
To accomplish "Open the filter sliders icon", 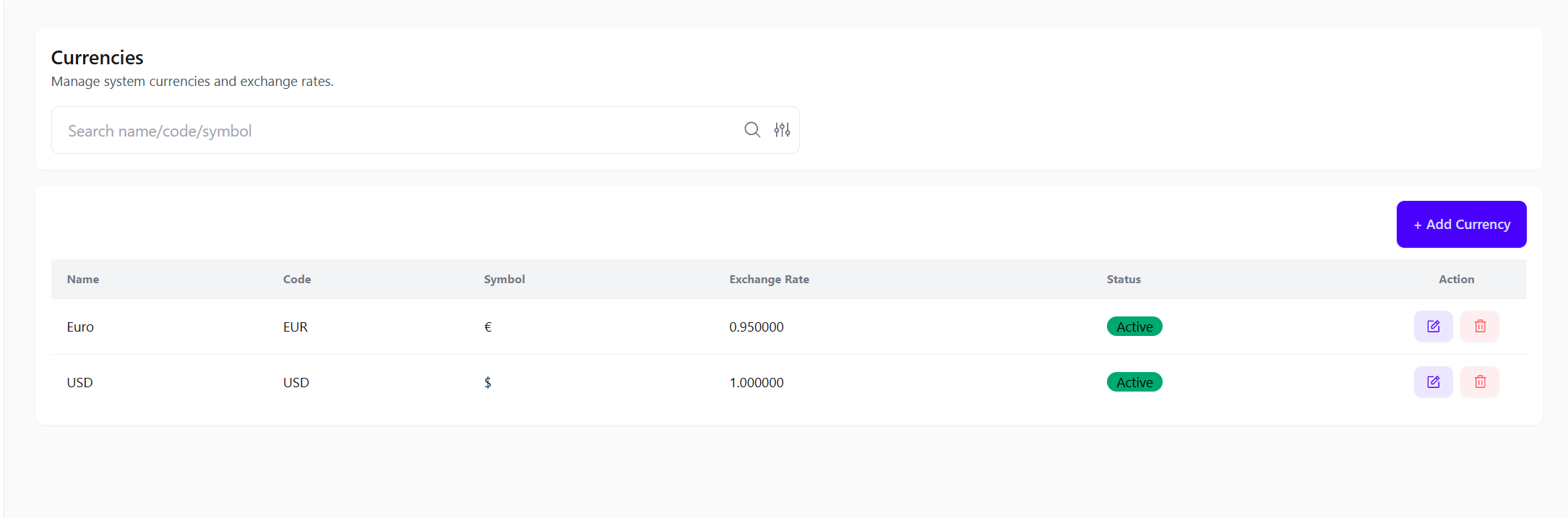I will click(x=782, y=130).
